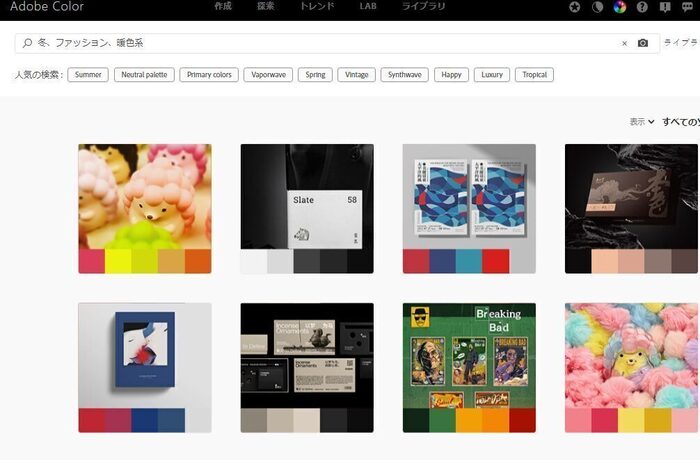This screenshot has height=460, width=700.
Task: Pick the yellow swatch under pom-pom image
Action: [x=631, y=420]
